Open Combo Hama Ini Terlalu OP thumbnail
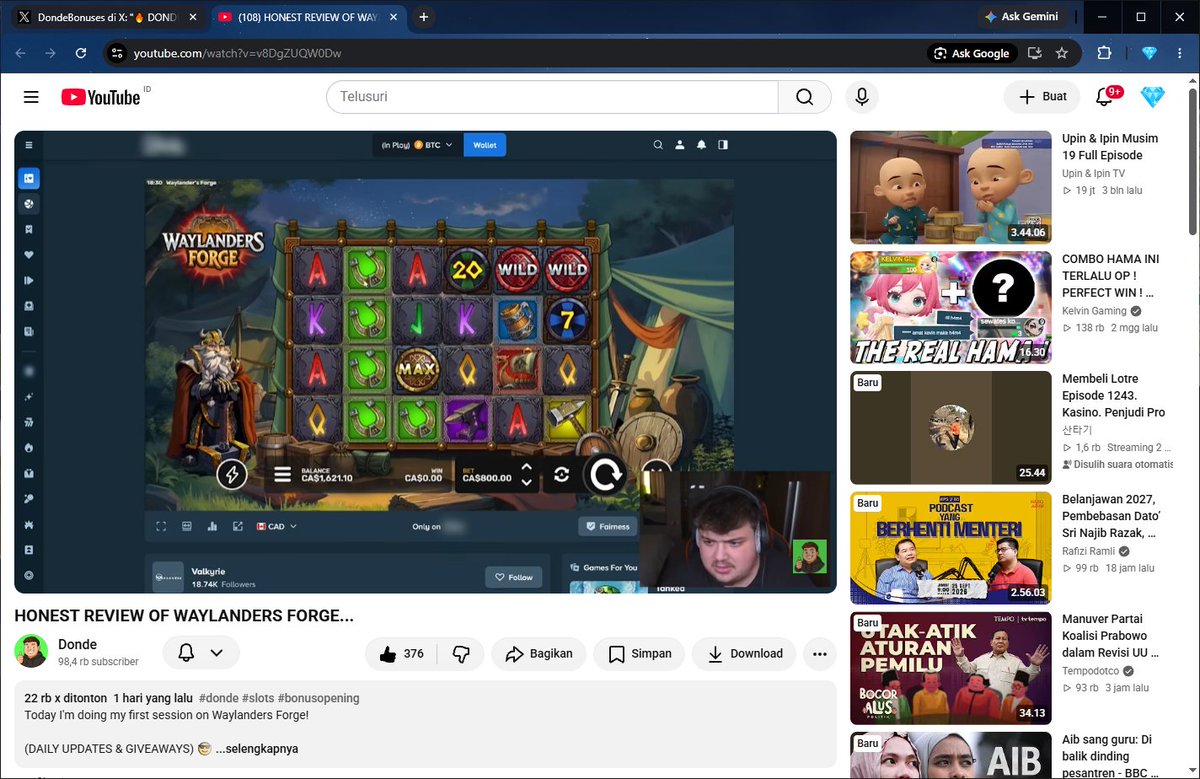 click(x=951, y=308)
